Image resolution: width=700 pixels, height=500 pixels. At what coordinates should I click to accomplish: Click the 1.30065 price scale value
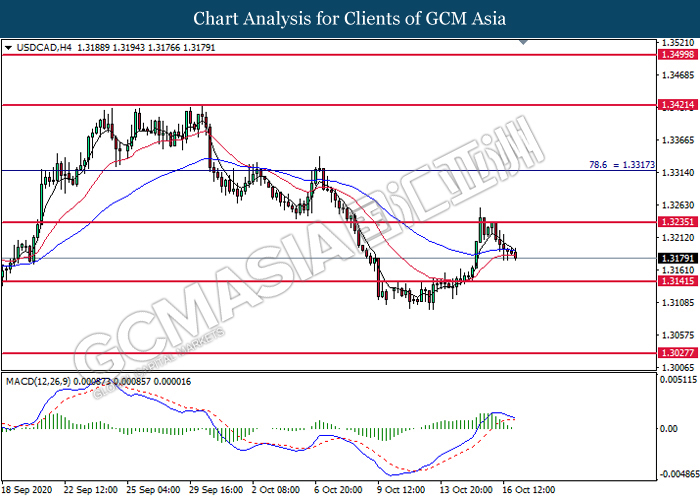pos(678,367)
